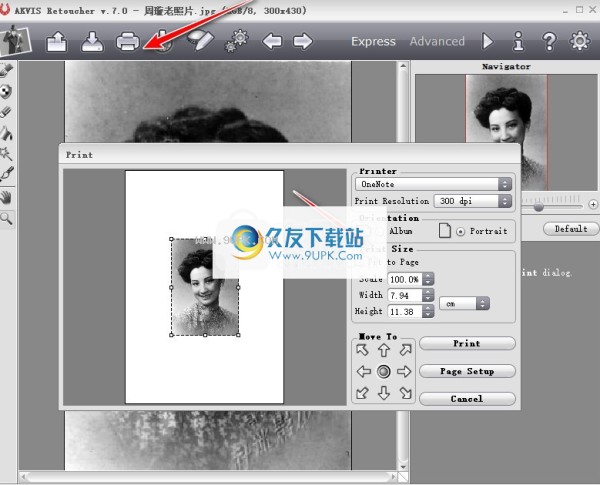Click the undo left arrow icon
This screenshot has width=600, height=485.
[x=272, y=41]
